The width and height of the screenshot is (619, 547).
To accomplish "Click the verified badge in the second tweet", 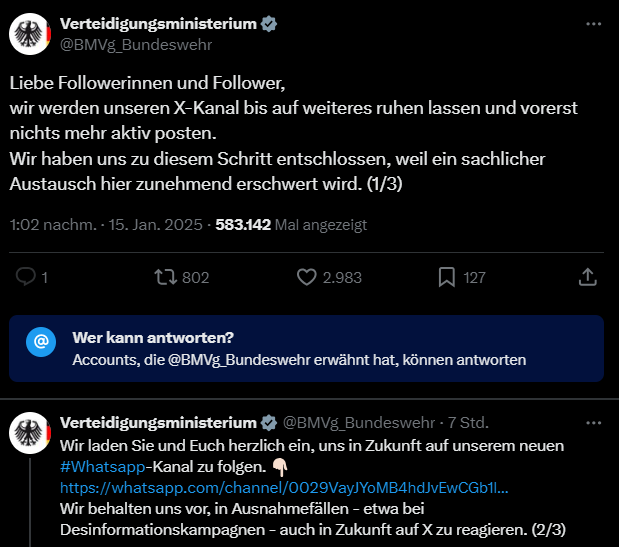I will [268, 422].
